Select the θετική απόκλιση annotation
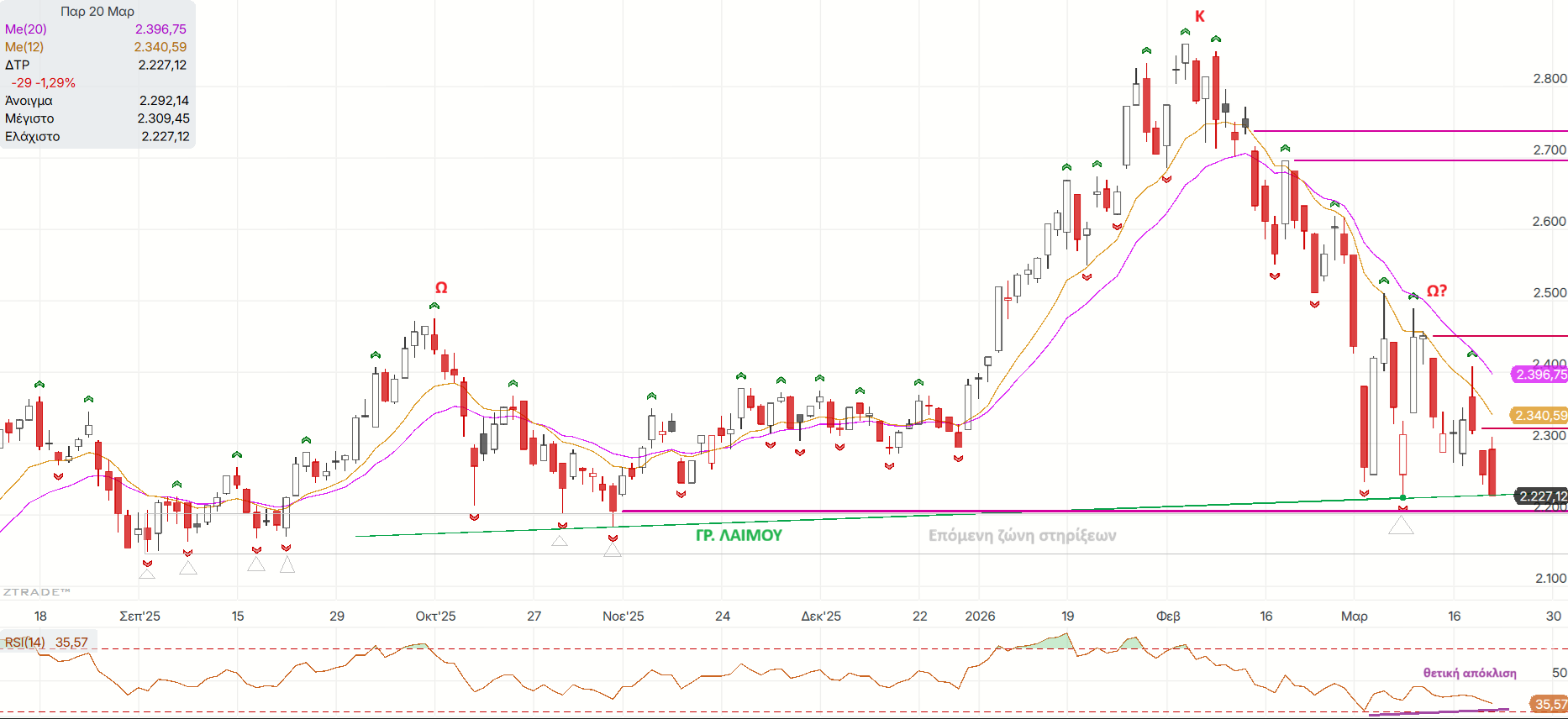This screenshot has height=719, width=1568. click(1470, 673)
